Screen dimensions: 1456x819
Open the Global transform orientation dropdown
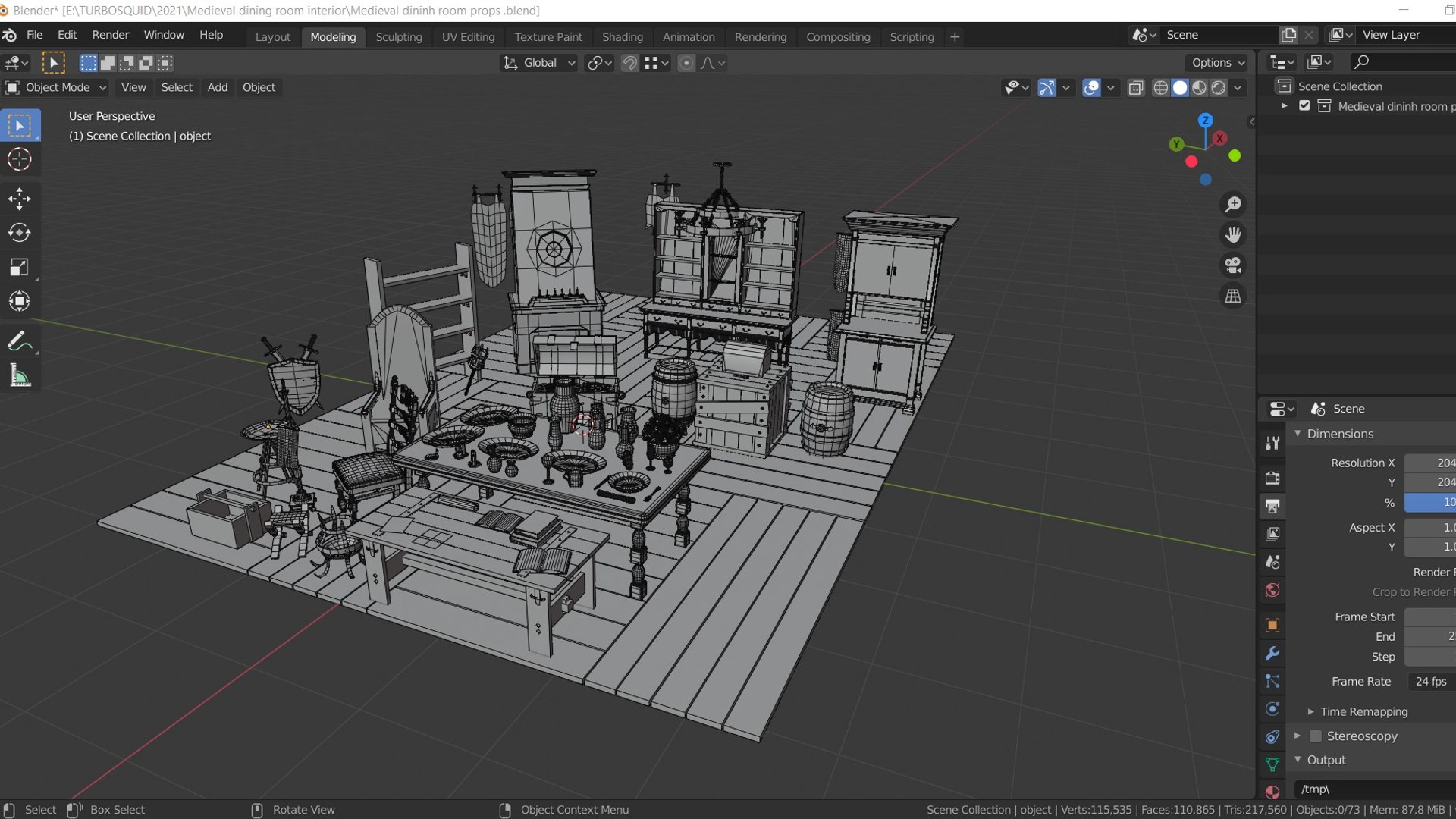(x=540, y=63)
